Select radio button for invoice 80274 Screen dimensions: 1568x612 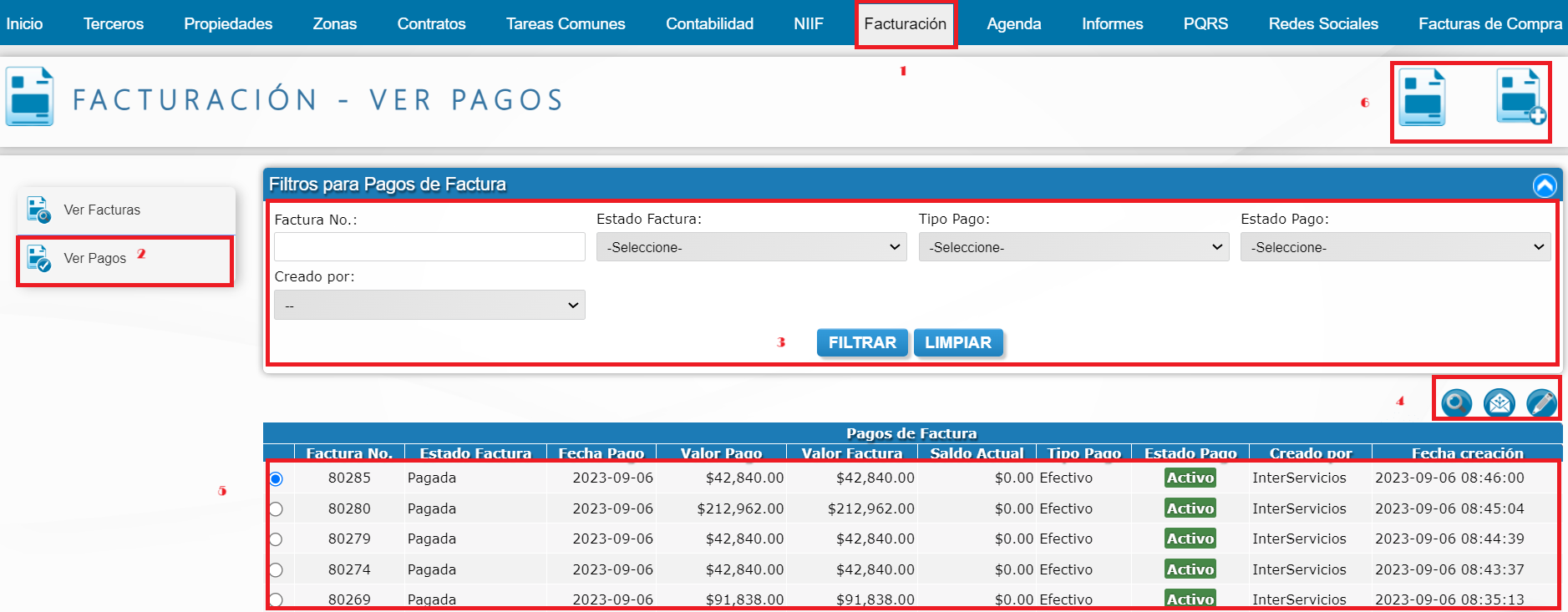pos(276,570)
